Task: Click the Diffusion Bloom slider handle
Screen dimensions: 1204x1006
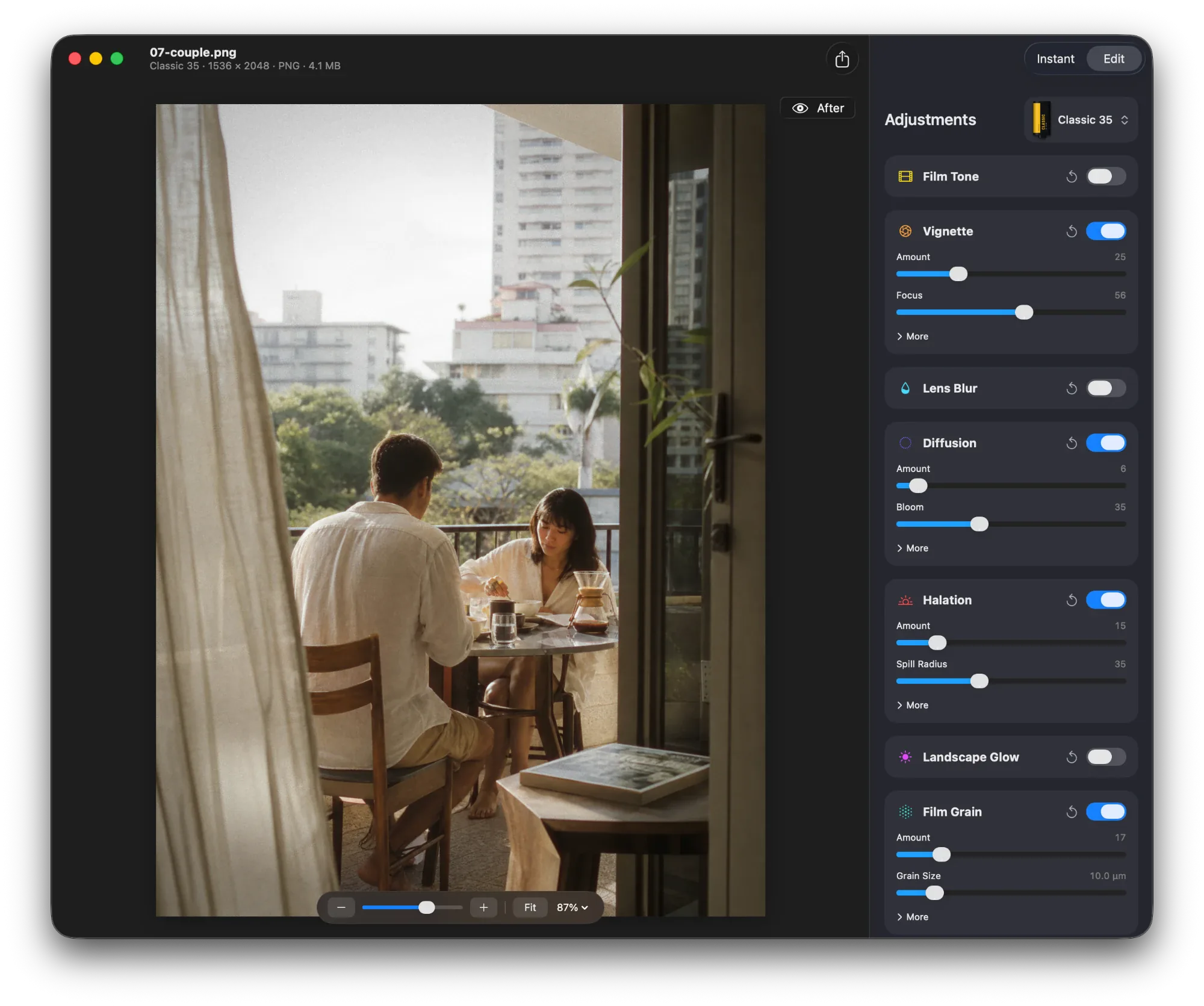Action: [979, 524]
